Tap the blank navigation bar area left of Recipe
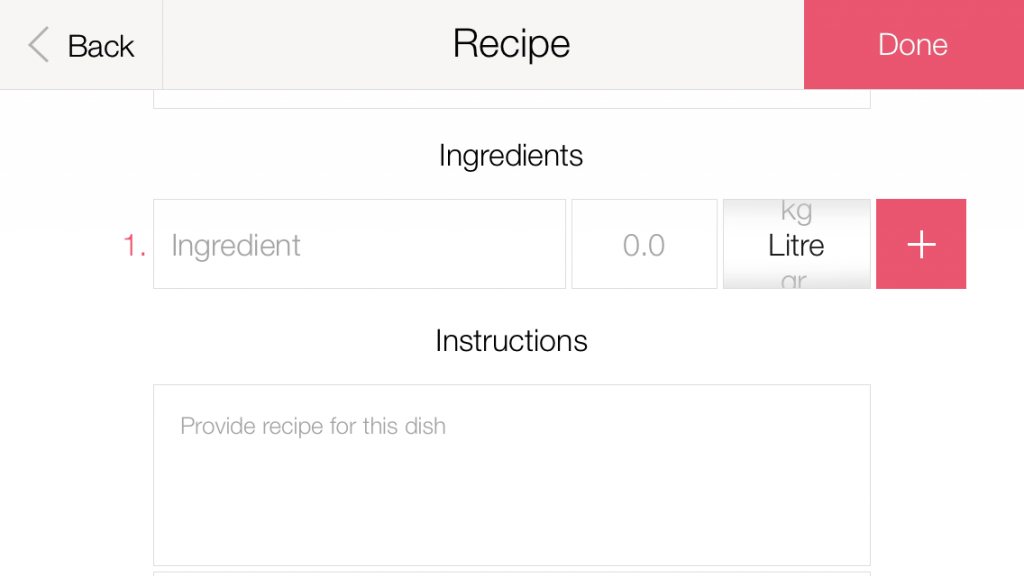 tap(300, 45)
